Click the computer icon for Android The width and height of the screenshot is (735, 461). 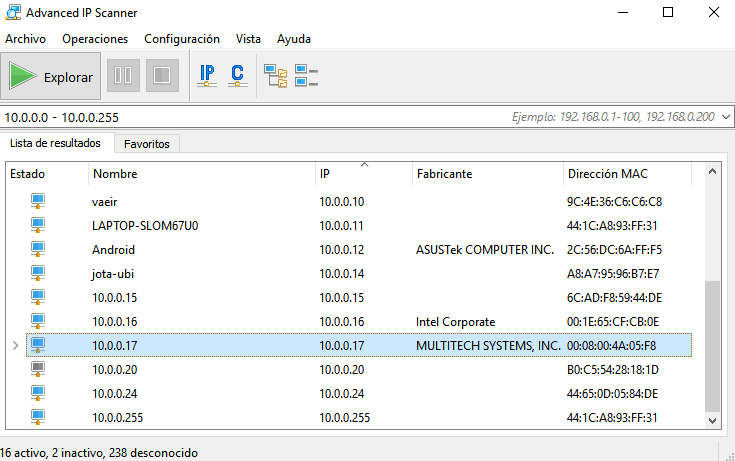pyautogui.click(x=38, y=249)
